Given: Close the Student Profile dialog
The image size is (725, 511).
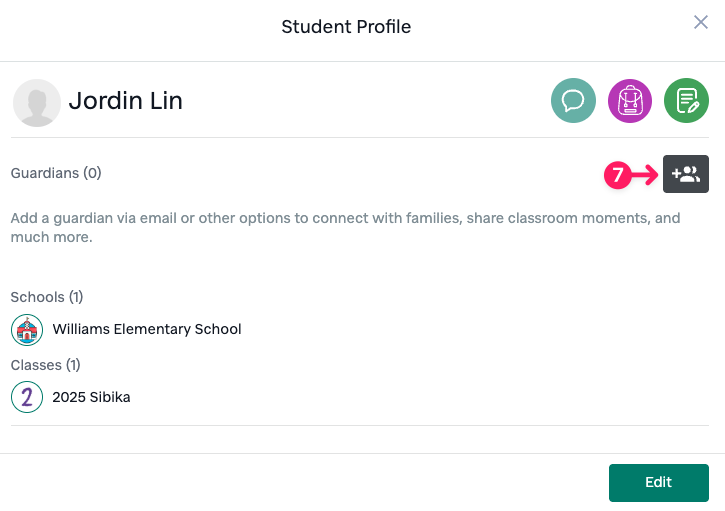Looking at the screenshot, I should pos(701,23).
